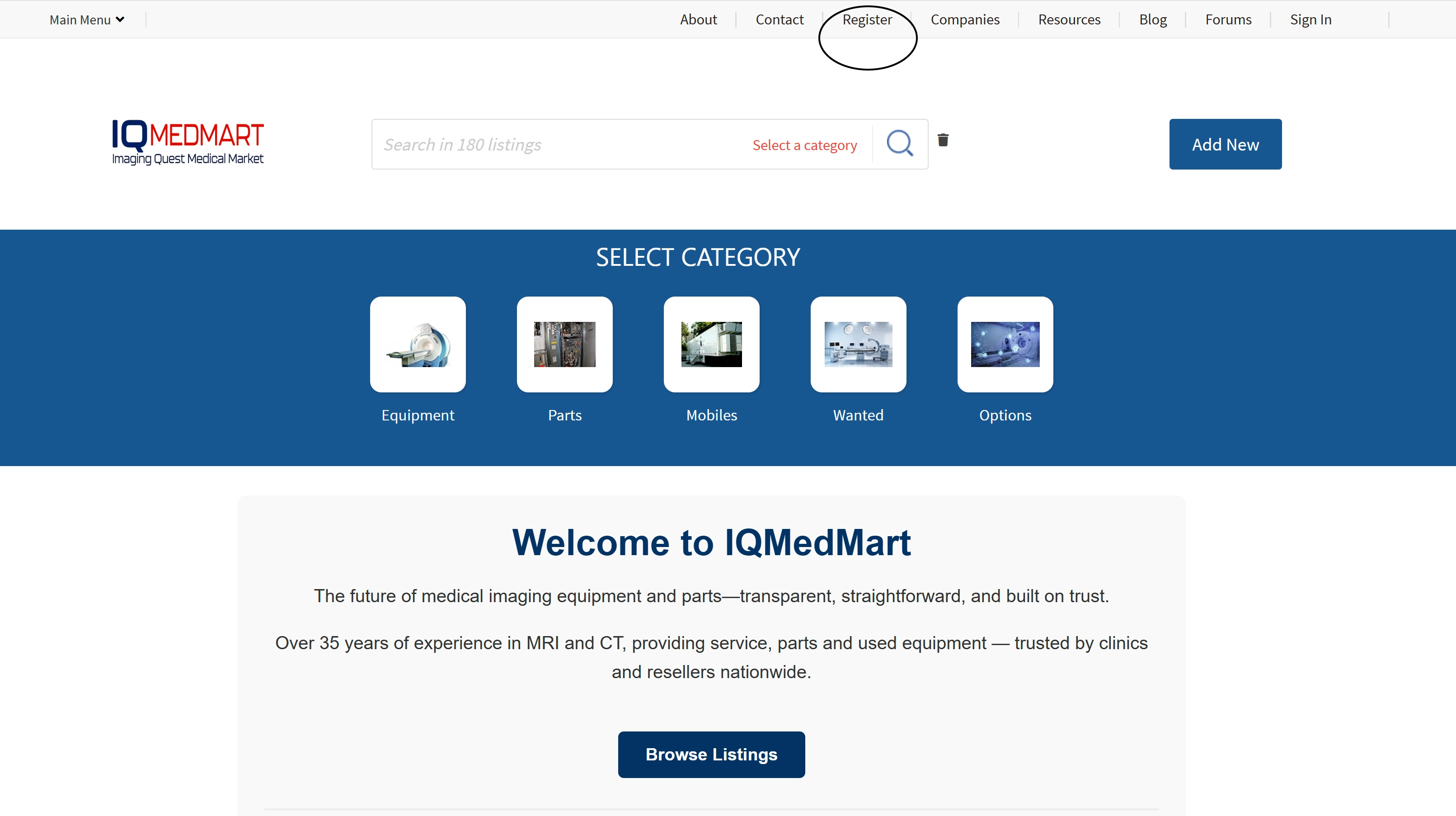The image size is (1456, 816).
Task: Go to the About page
Action: [698, 20]
